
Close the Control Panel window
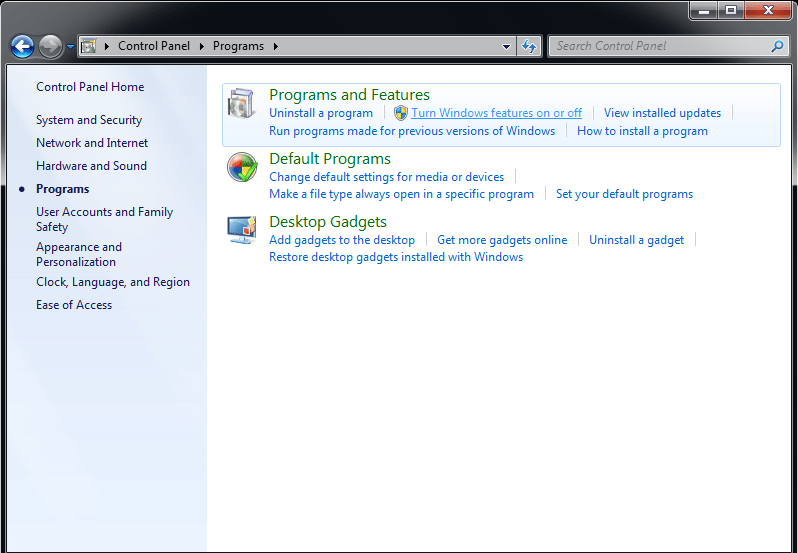tap(768, 10)
